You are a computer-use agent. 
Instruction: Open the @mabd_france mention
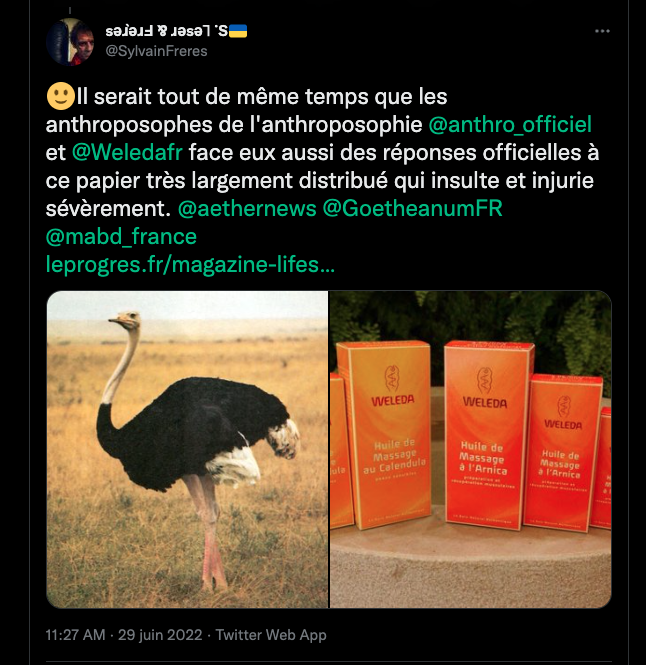(x=121, y=237)
